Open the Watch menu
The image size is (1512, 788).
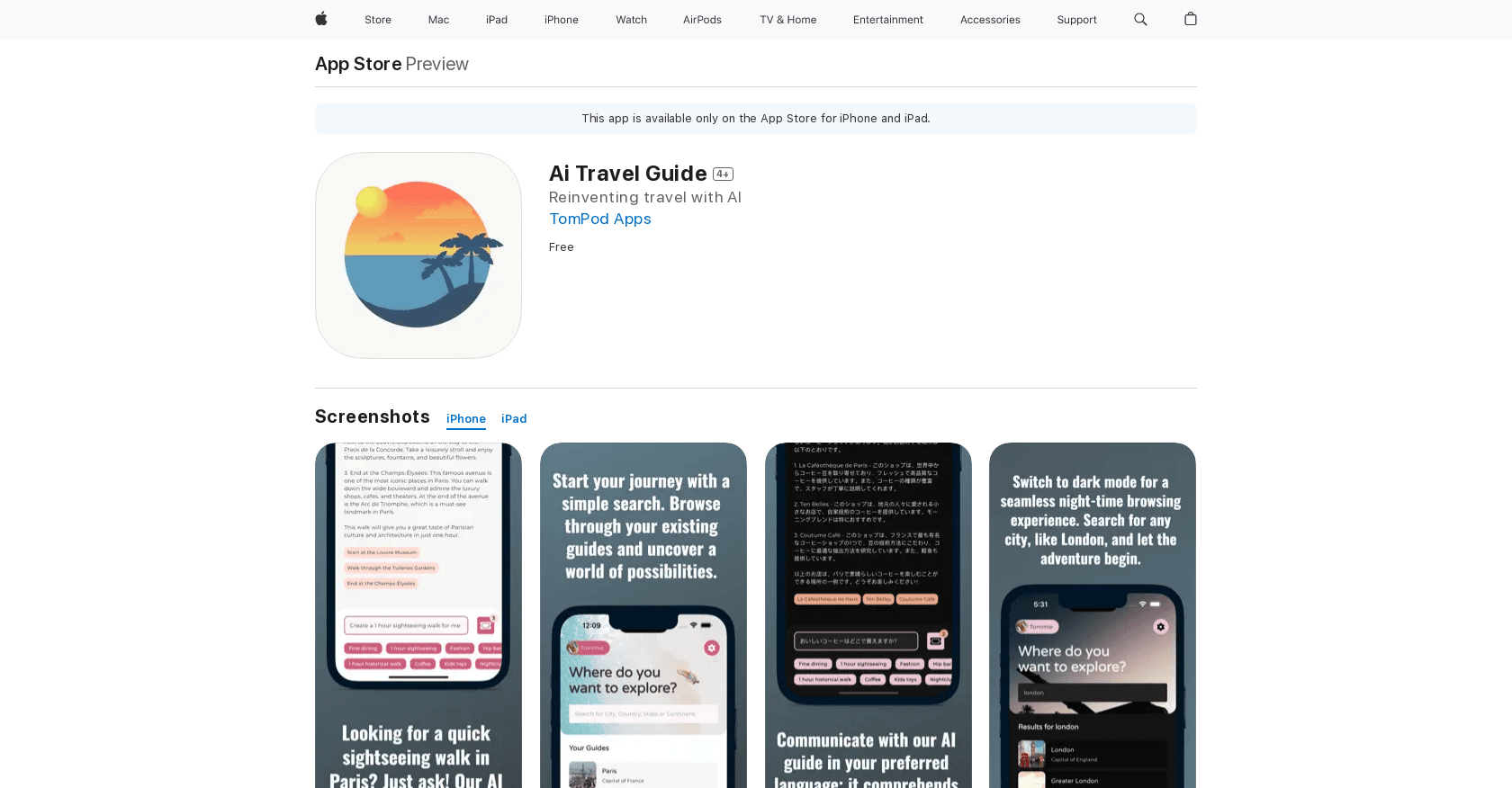[632, 20]
